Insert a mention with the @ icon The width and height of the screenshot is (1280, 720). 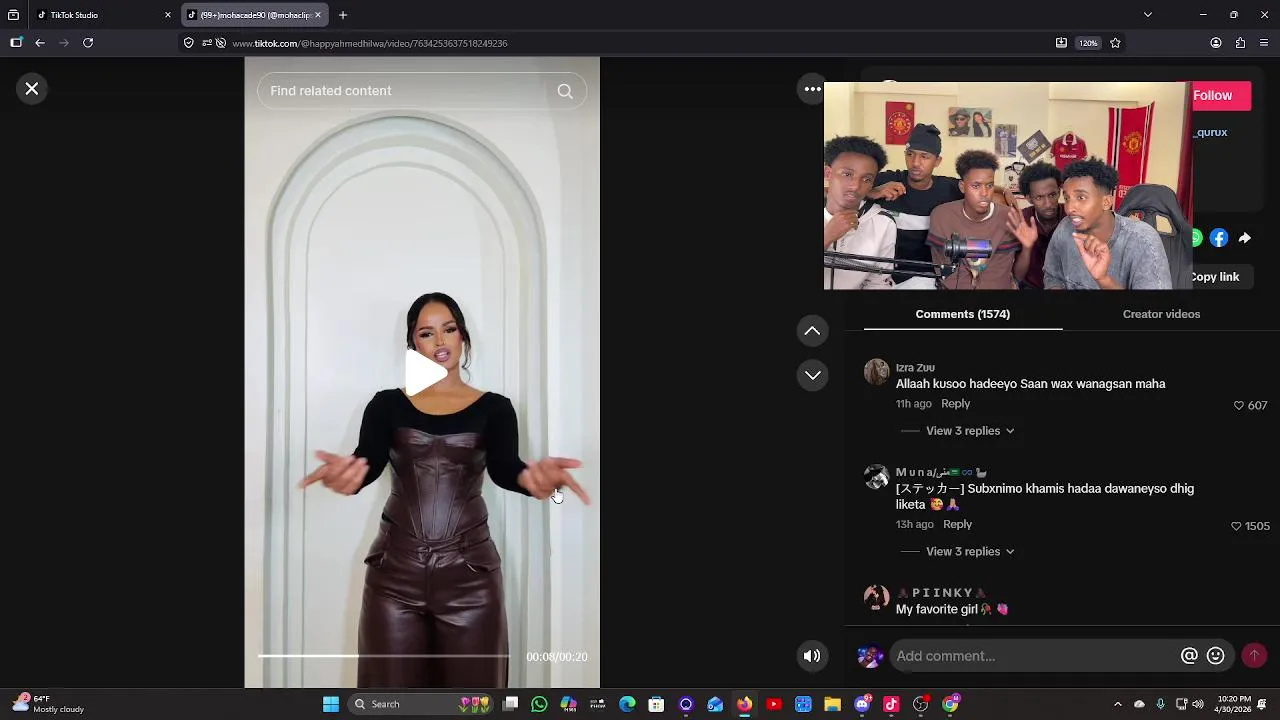point(1189,656)
